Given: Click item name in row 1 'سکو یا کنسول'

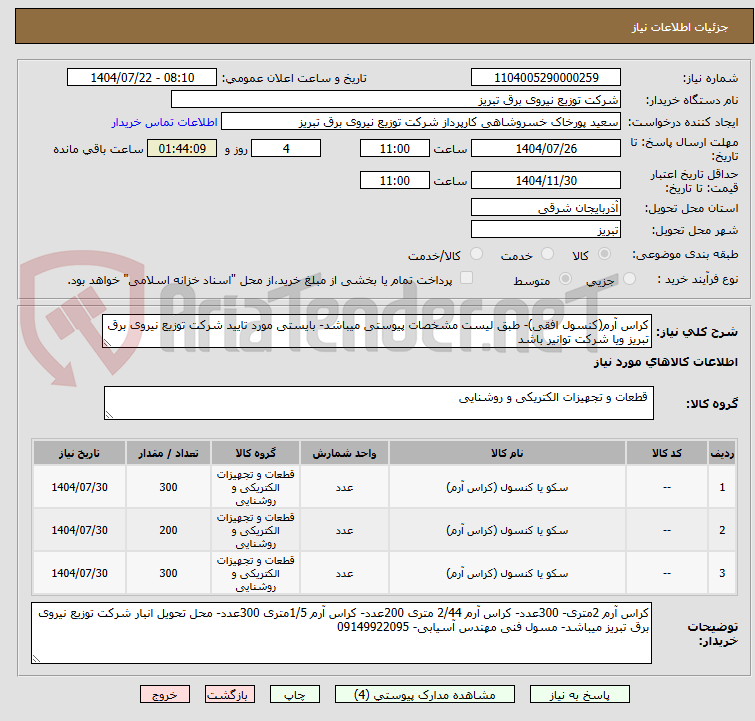Looking at the screenshot, I should point(507,487).
